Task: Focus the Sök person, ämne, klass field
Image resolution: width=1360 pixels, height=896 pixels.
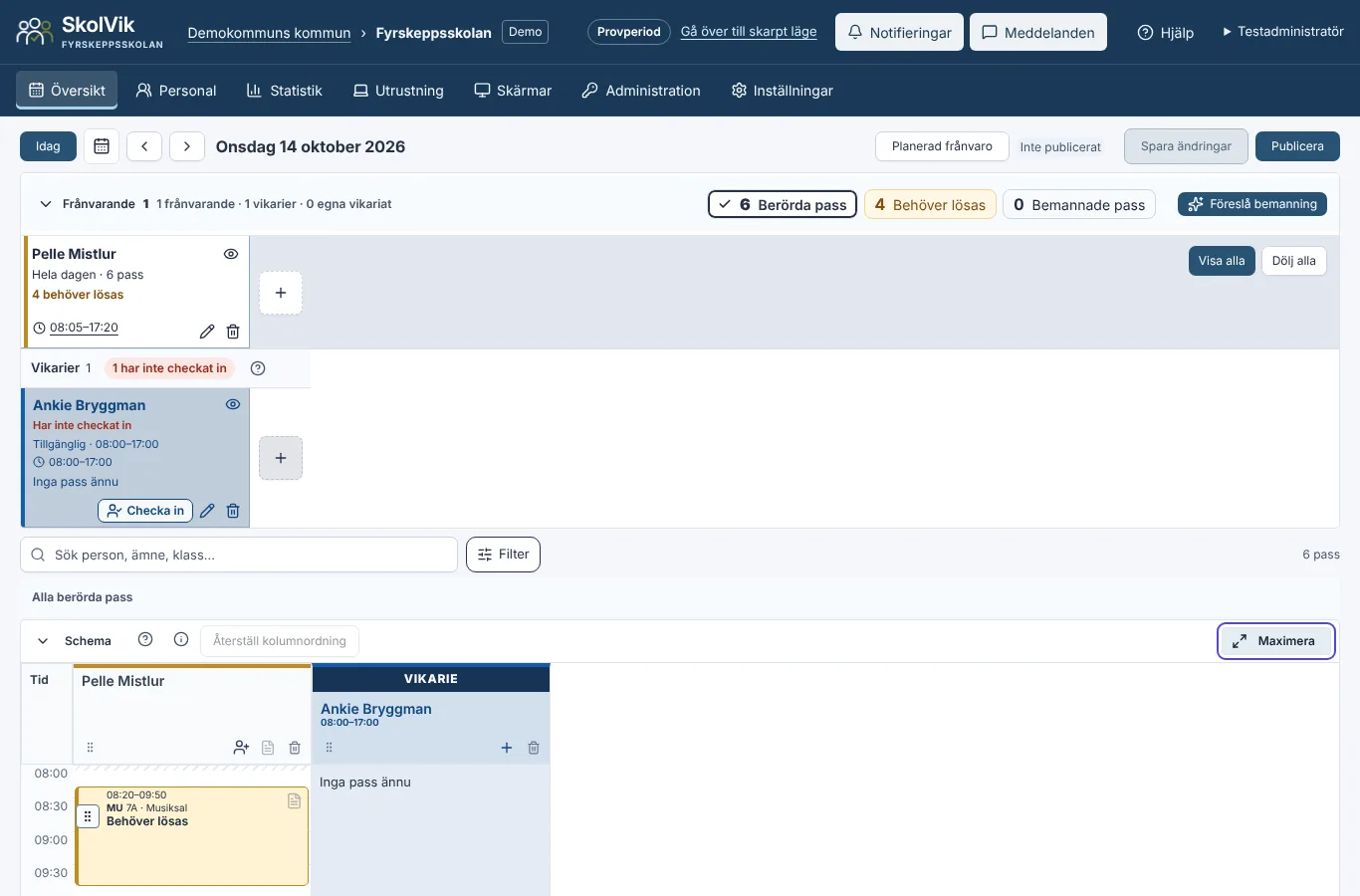Action: (x=239, y=555)
